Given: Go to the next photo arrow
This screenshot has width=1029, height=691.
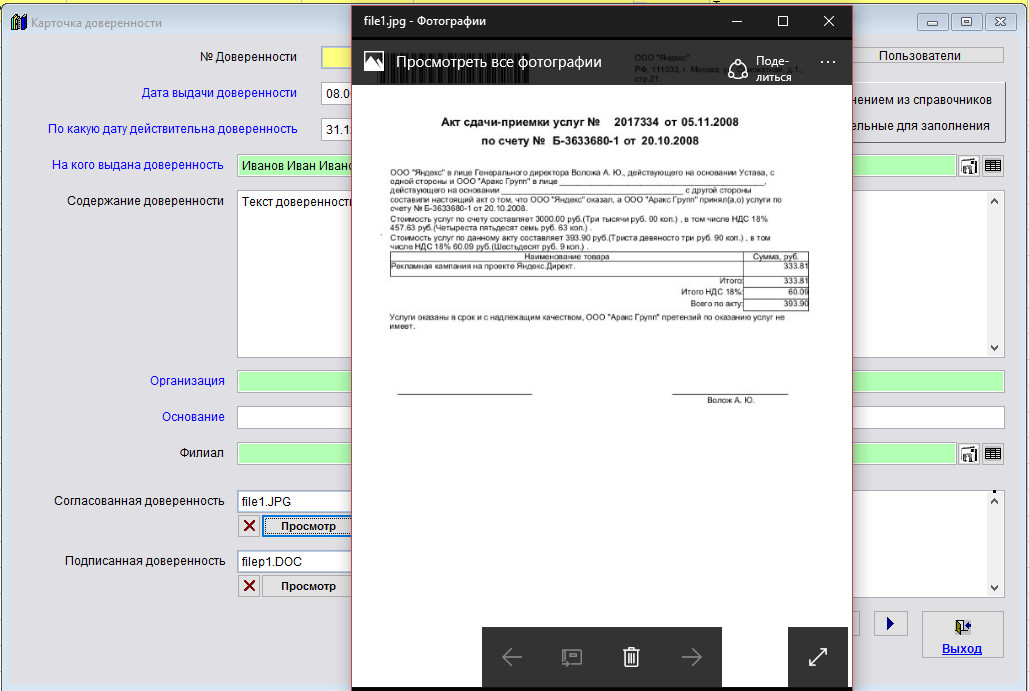Looking at the screenshot, I should pyautogui.click(x=691, y=657).
